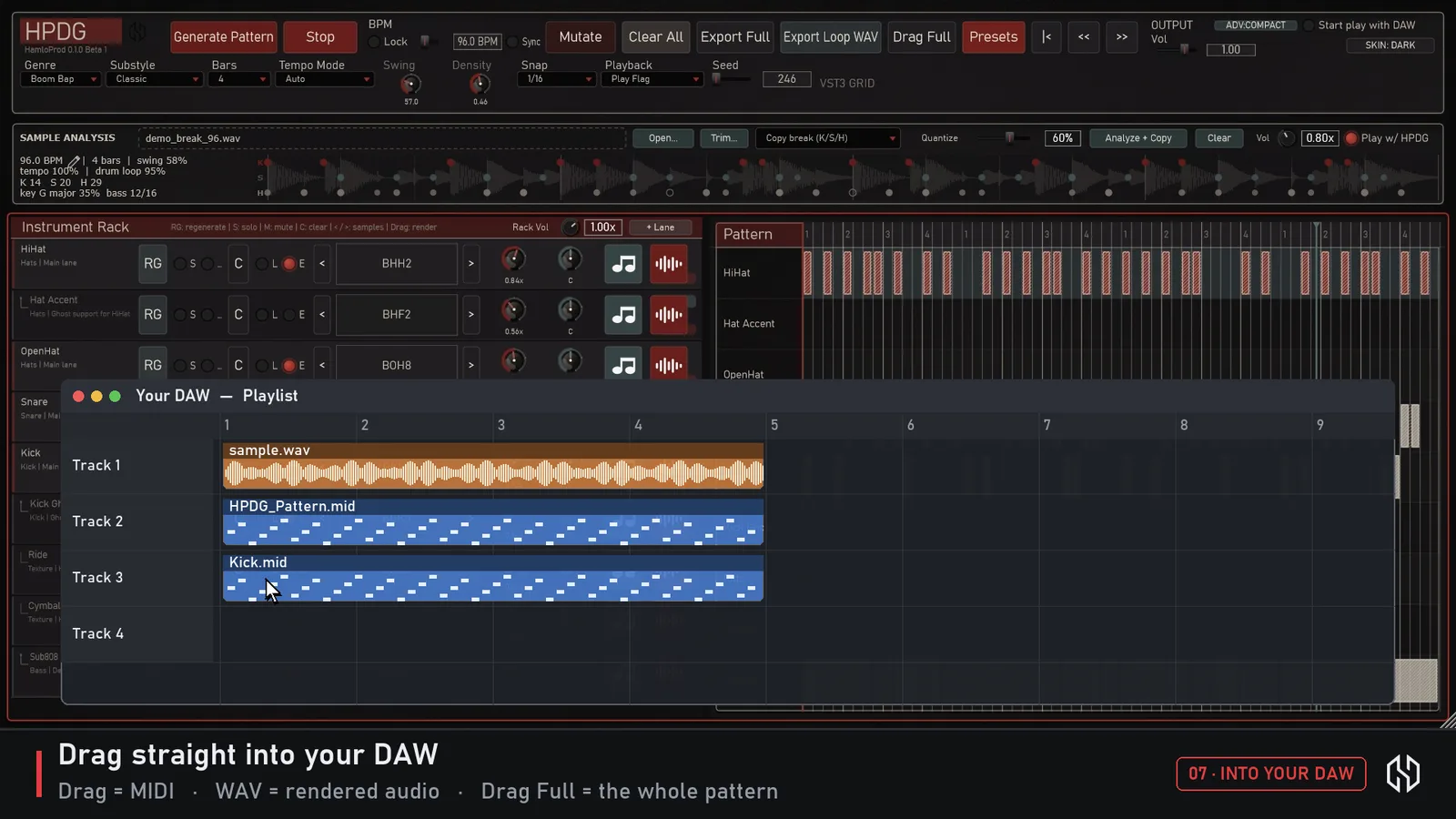Click the HiHat lane volume knob
Image resolution: width=1456 pixels, height=819 pixels.
(513, 259)
